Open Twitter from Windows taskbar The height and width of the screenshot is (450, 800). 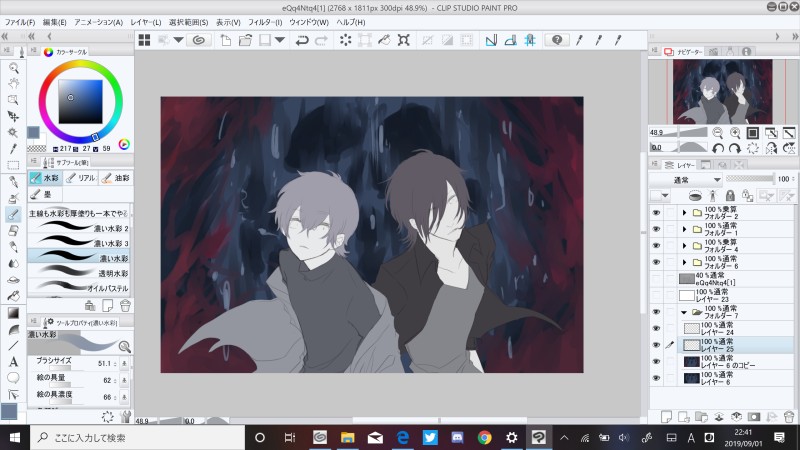coord(430,437)
